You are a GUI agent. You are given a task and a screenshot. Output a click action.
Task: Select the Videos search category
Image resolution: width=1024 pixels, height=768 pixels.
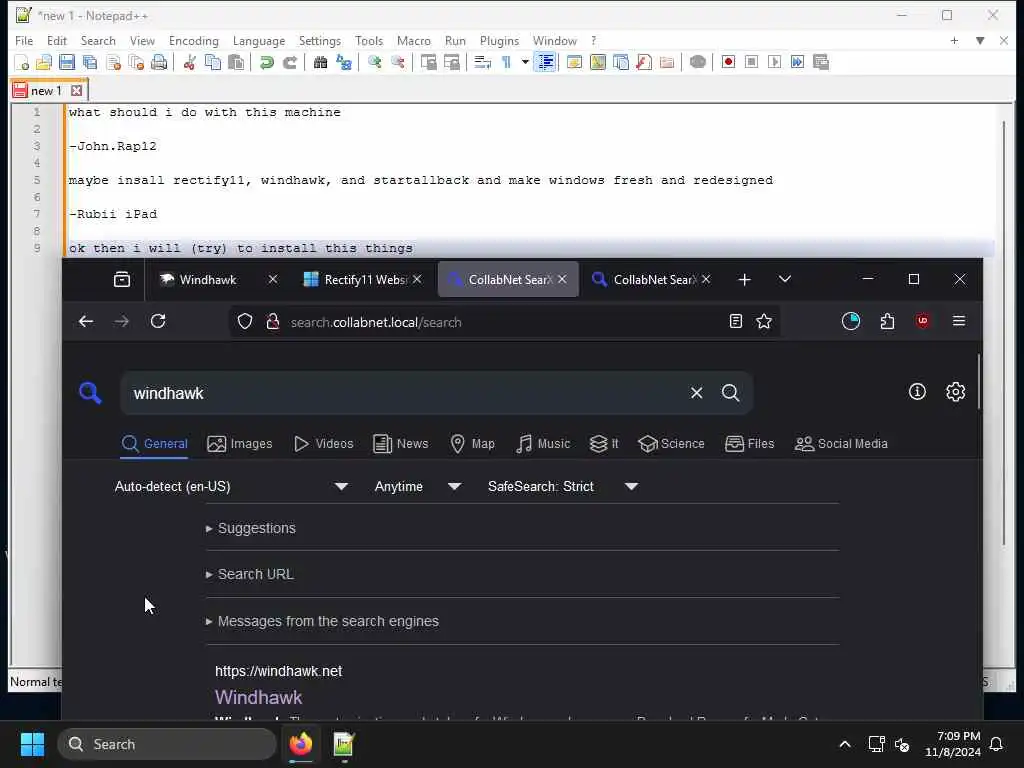[324, 444]
